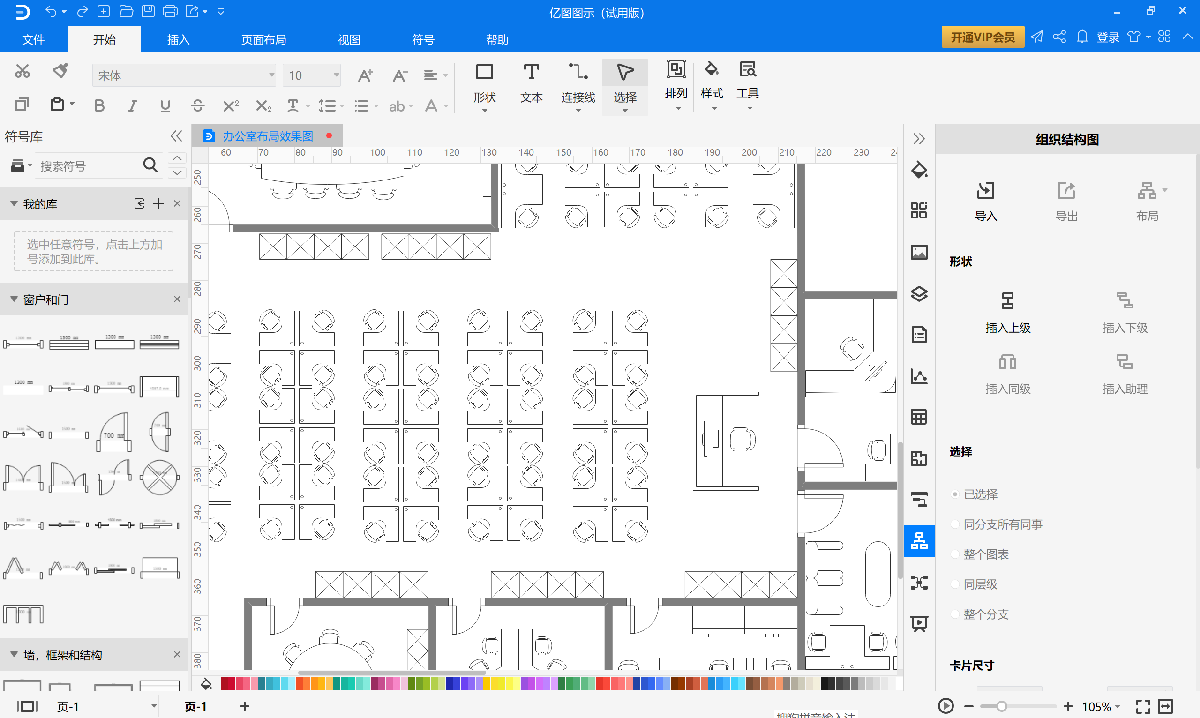Click the Cut scissors icon

tap(23, 71)
